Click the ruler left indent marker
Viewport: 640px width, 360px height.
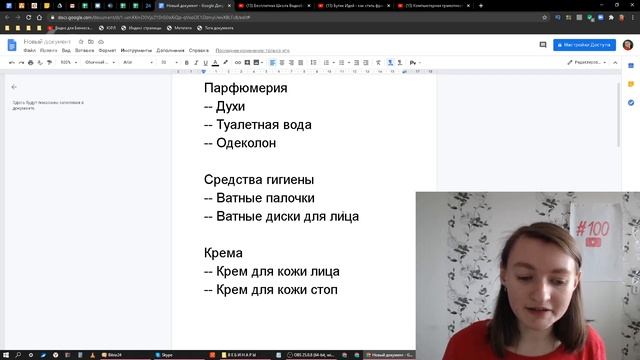(204, 72)
